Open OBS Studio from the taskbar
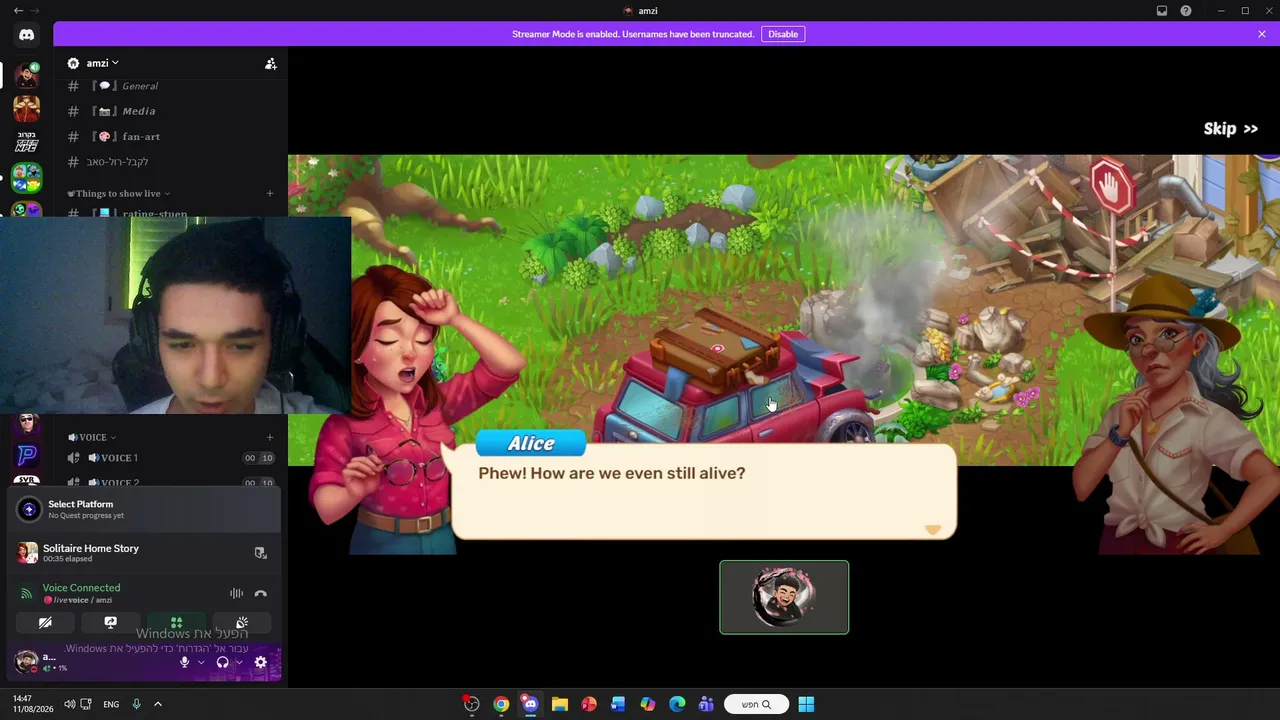Screen dimensions: 1280x720 coord(472,704)
